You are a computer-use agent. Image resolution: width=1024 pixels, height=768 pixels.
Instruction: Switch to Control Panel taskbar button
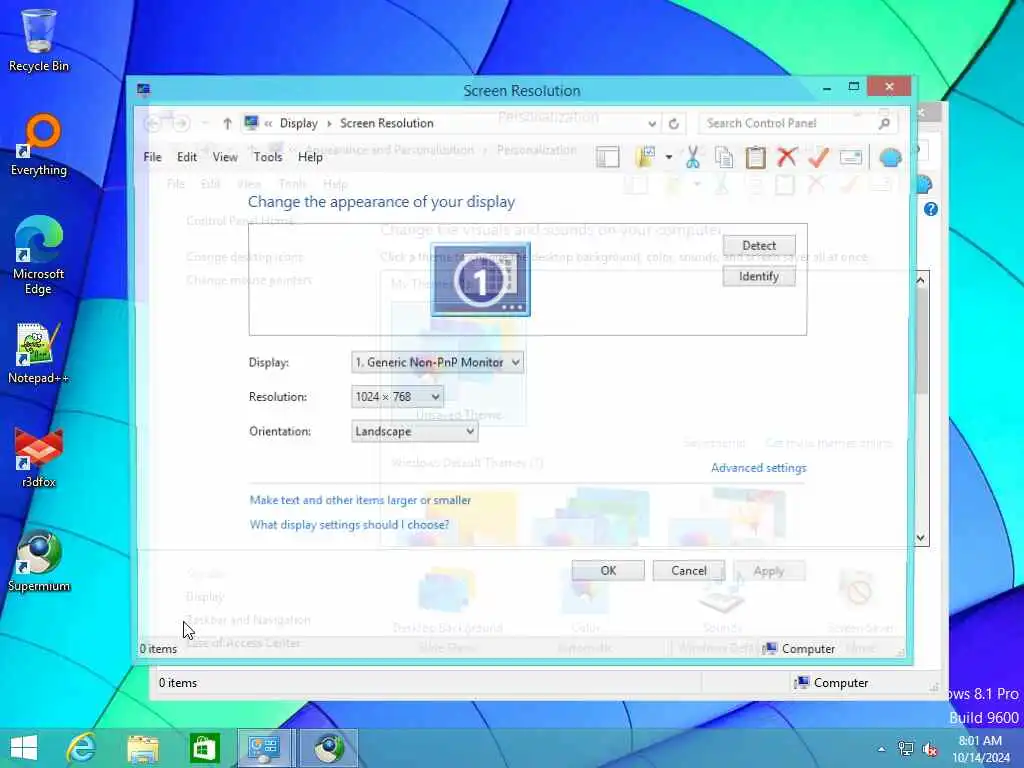[264, 748]
